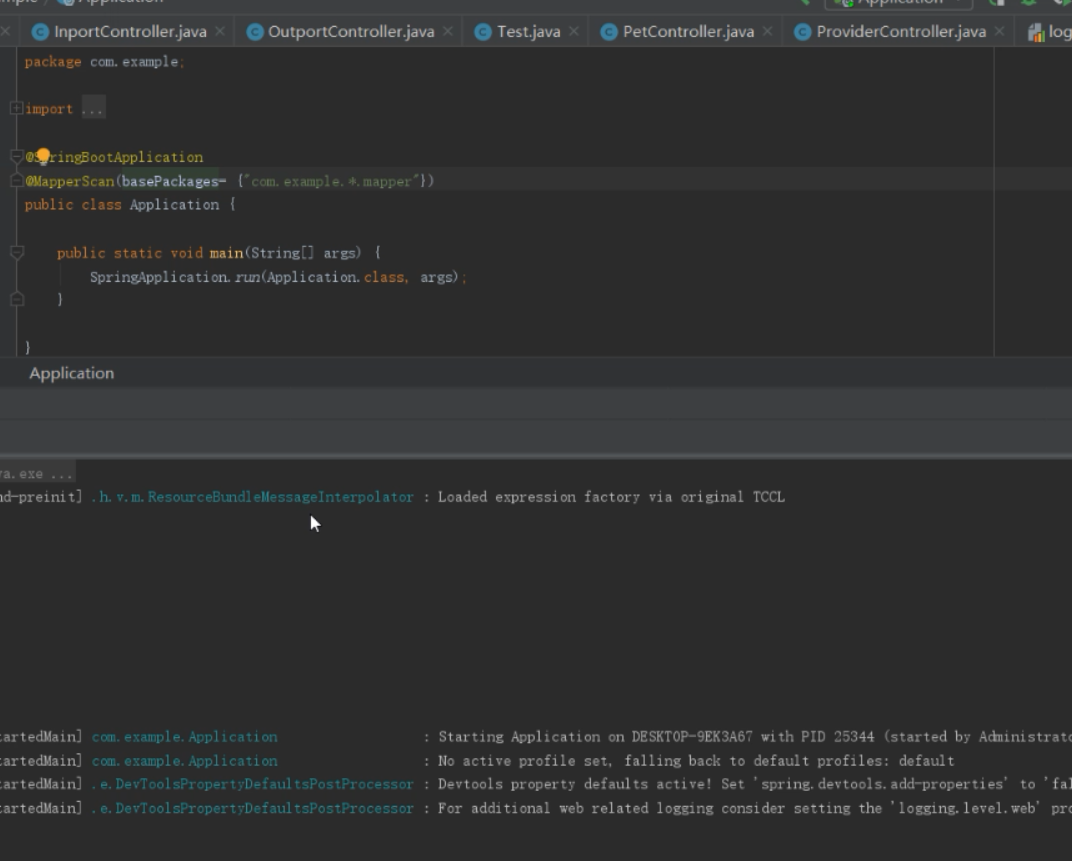Click fold end marker below SpringApplication.run line
This screenshot has width=1072, height=861.
click(x=17, y=299)
